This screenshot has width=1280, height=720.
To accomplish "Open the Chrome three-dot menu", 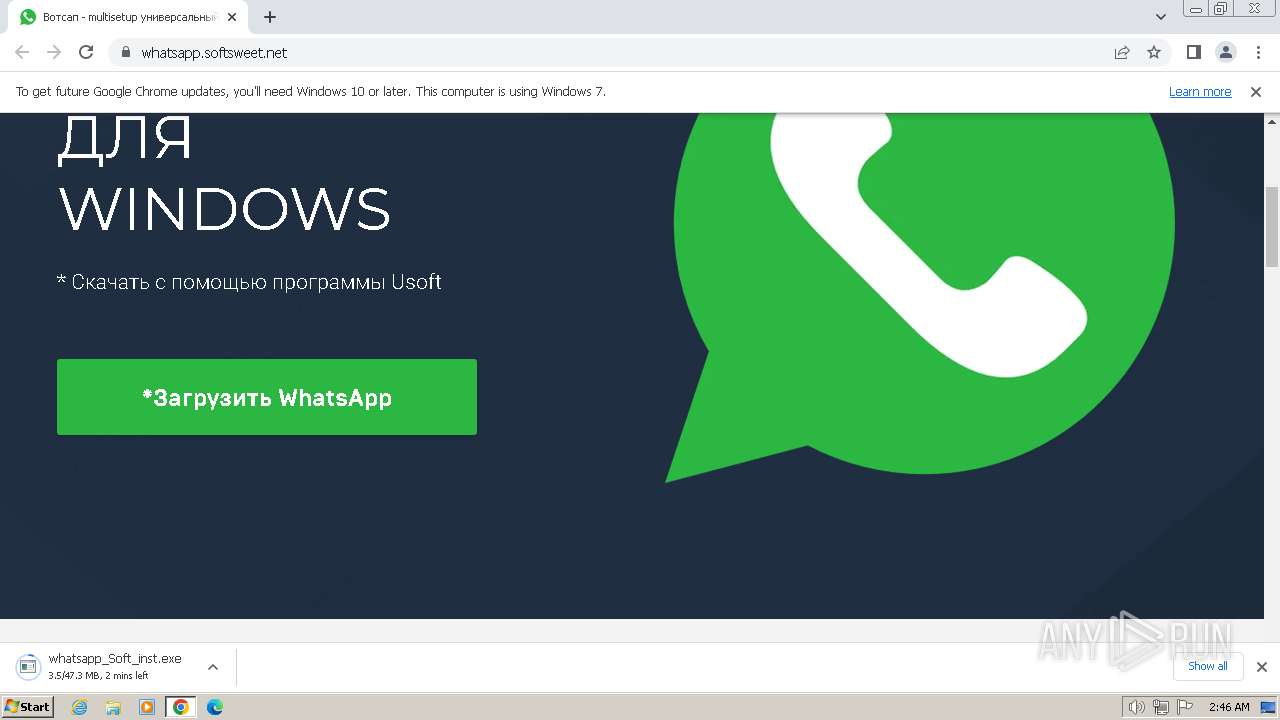I will click(1258, 52).
